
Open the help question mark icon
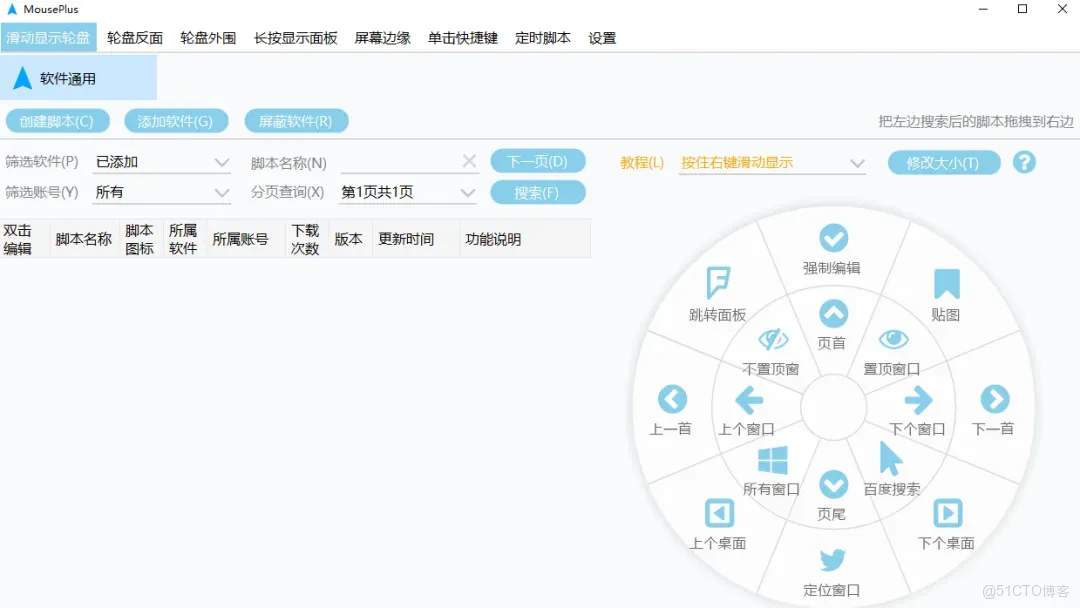pyautogui.click(x=1024, y=161)
